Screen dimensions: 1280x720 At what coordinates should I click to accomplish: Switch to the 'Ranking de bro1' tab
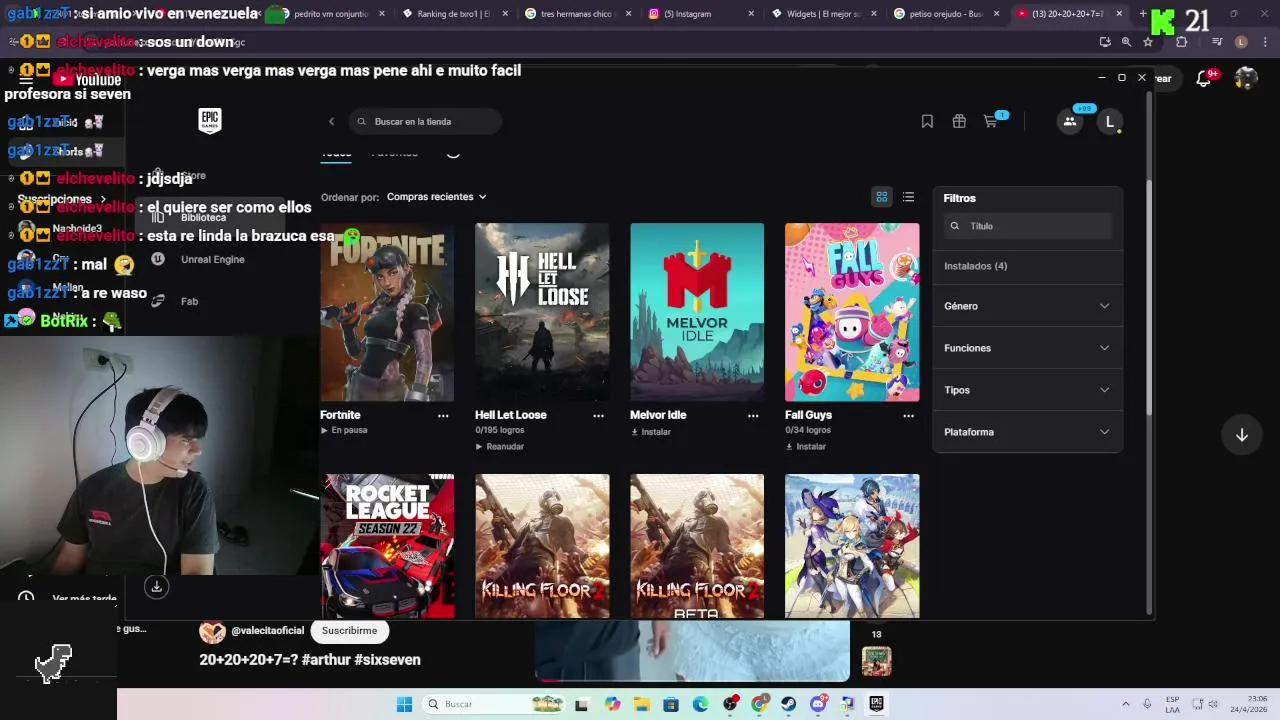[455, 14]
